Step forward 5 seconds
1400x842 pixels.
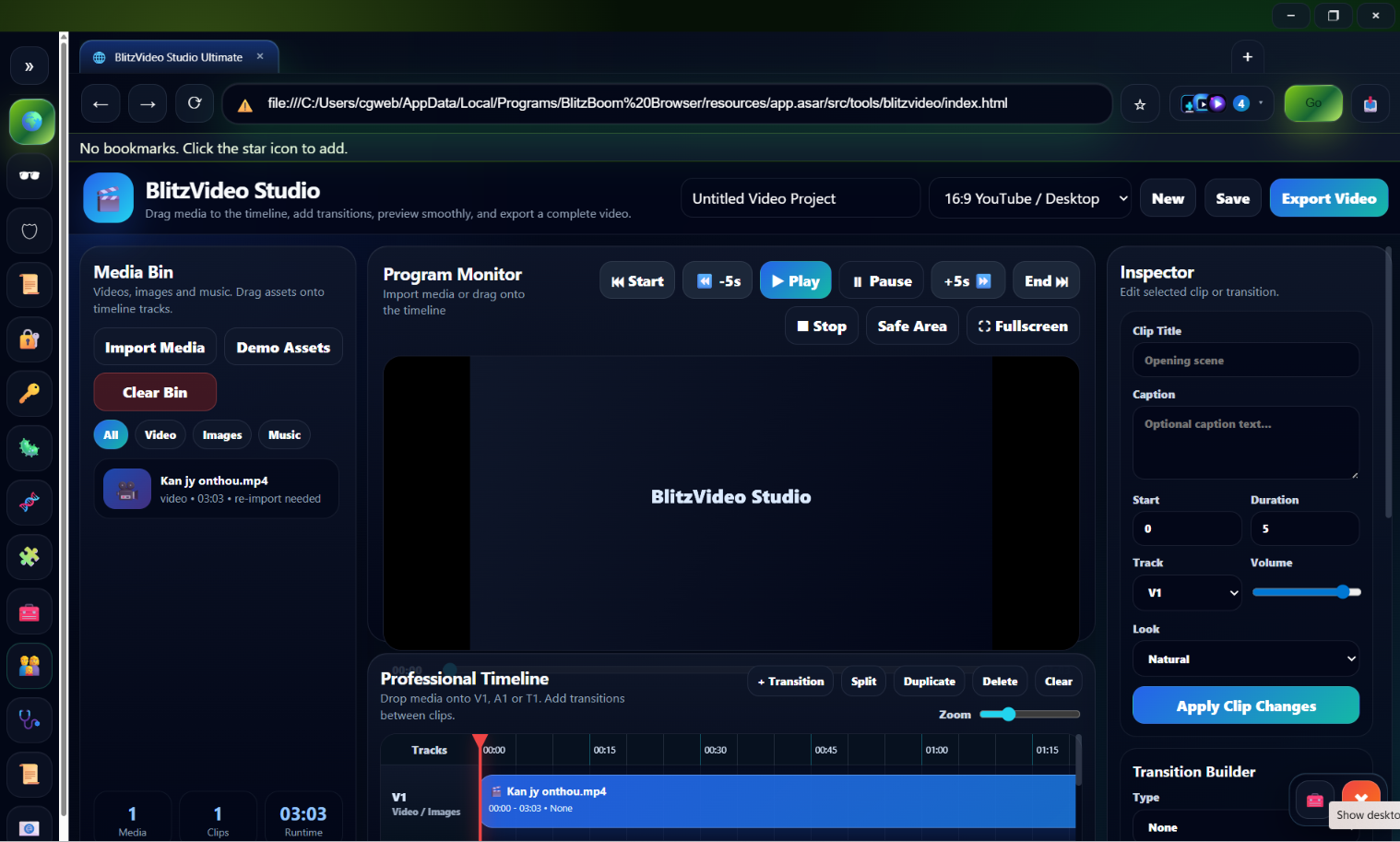[x=967, y=280]
